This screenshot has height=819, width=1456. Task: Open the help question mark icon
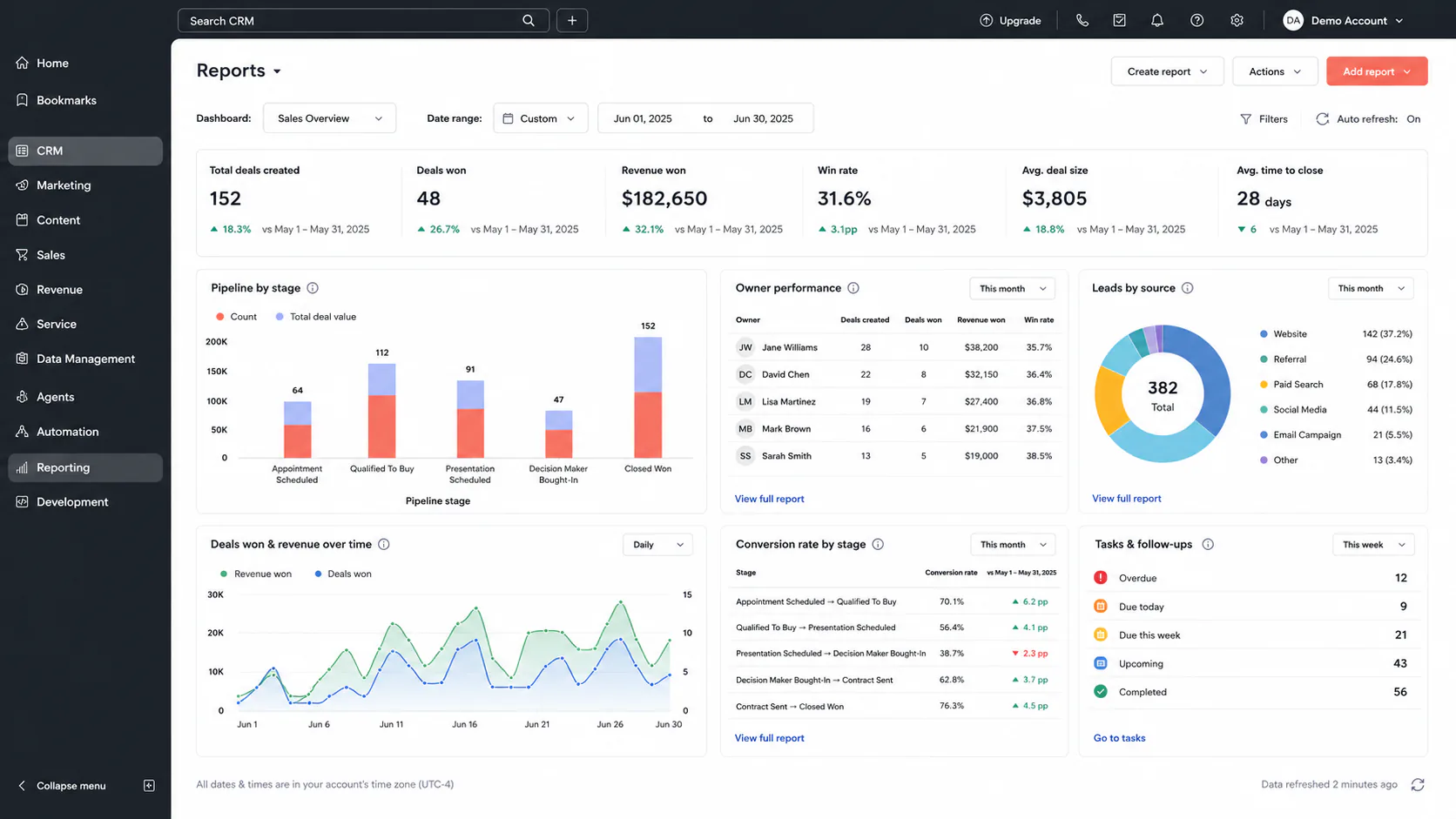(1197, 20)
